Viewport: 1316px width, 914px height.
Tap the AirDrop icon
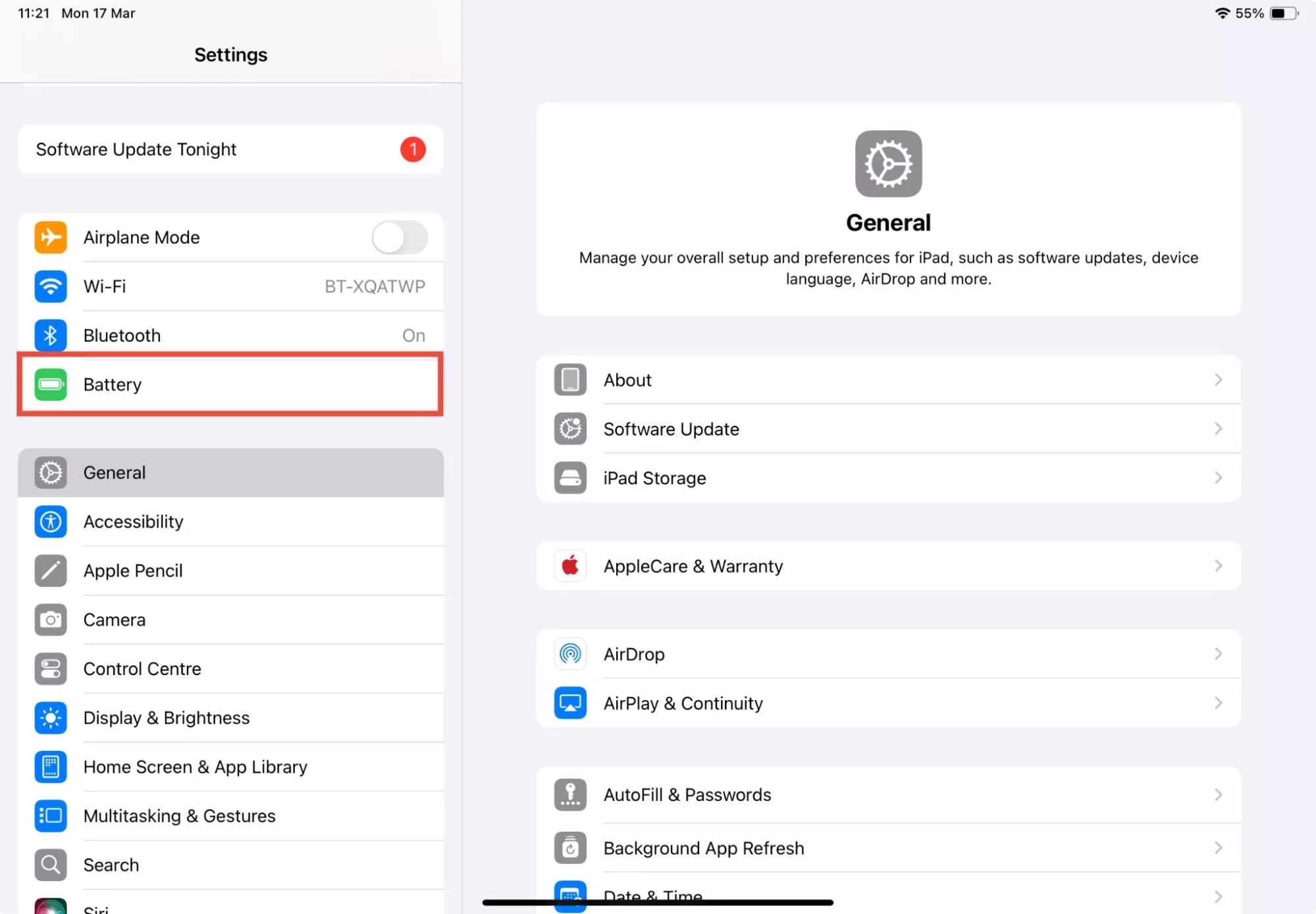click(x=570, y=654)
